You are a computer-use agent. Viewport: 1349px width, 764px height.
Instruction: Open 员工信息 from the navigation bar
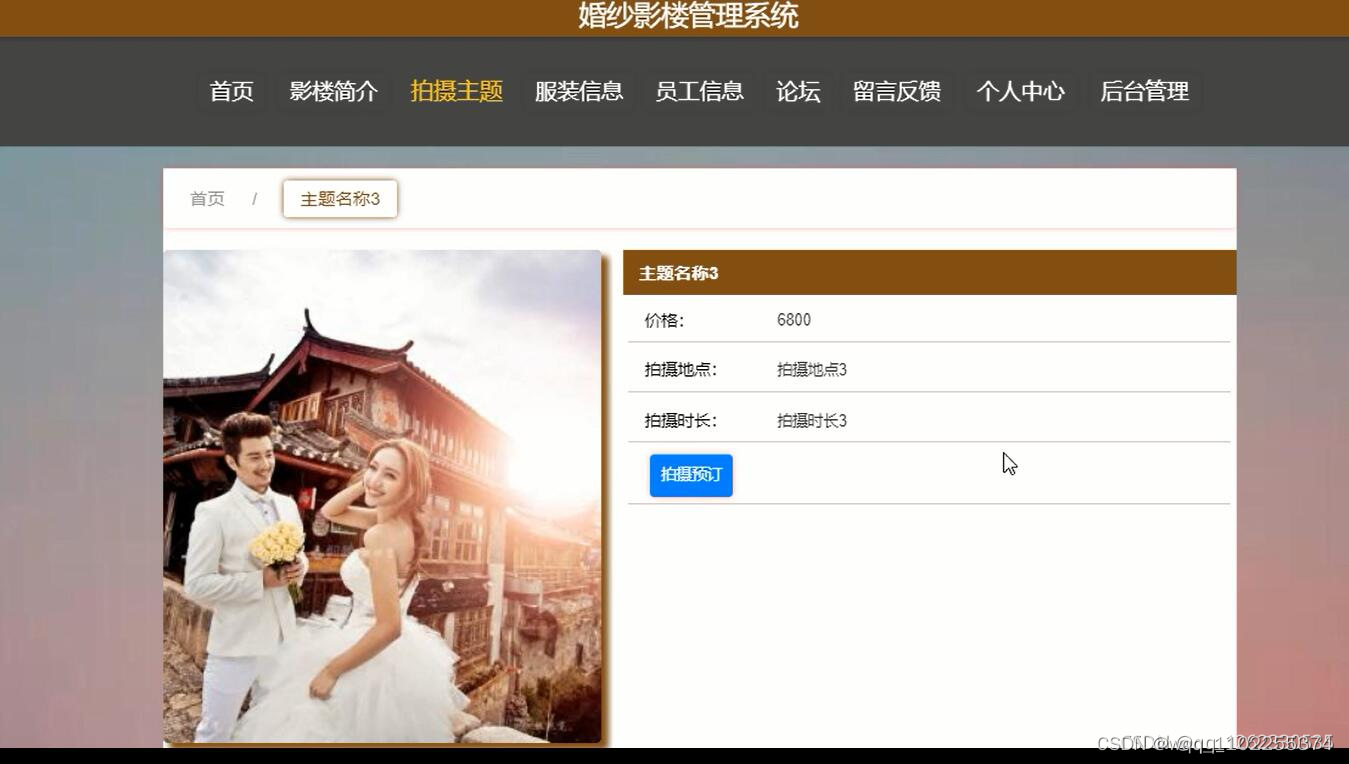click(699, 91)
